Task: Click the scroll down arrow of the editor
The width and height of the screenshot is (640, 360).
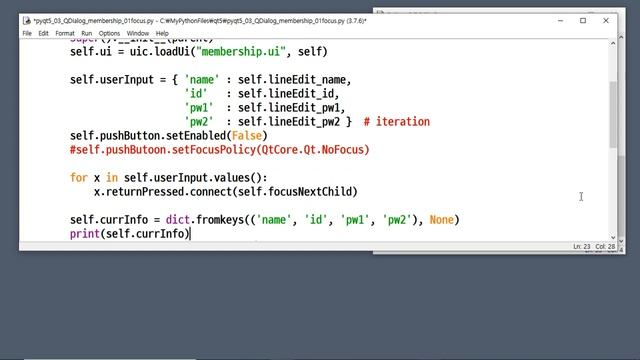Action: [613, 238]
